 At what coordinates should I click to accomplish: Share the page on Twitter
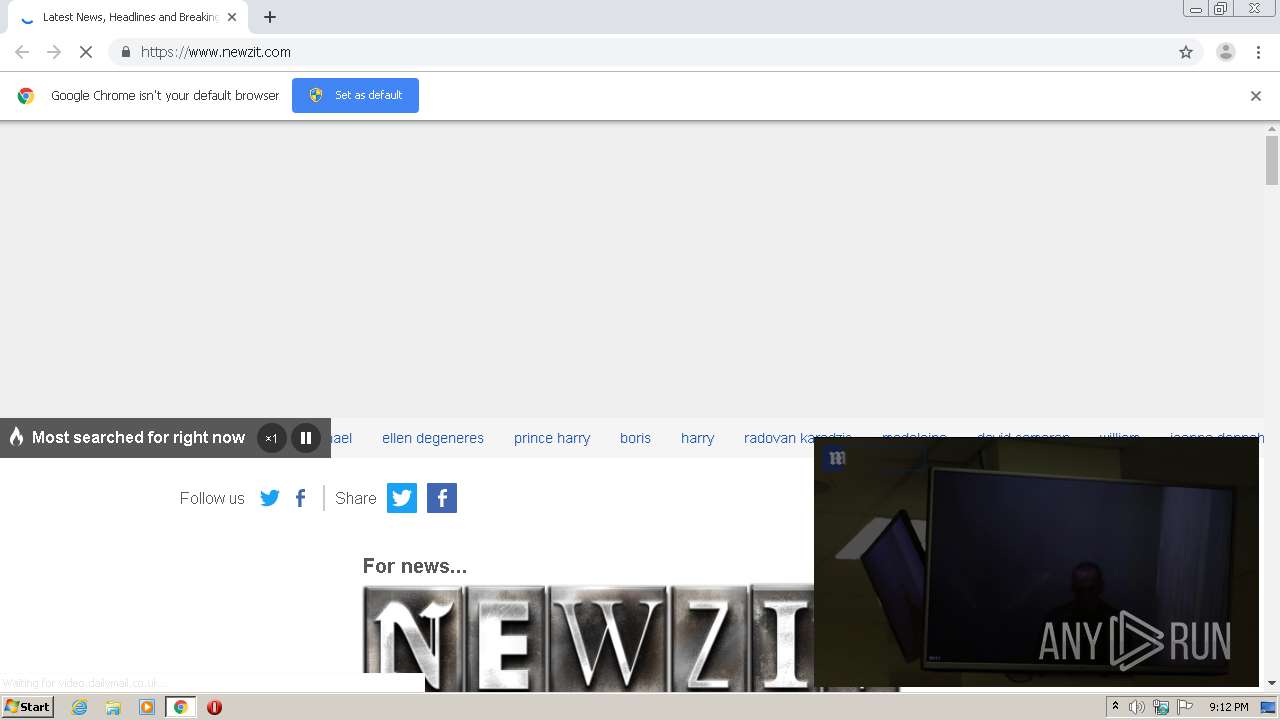[x=402, y=498]
